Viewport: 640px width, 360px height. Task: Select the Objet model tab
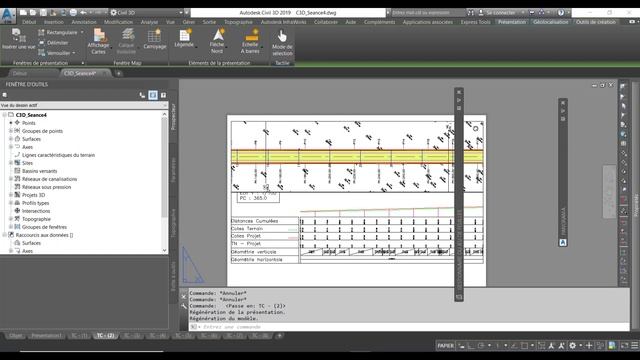pos(16,336)
